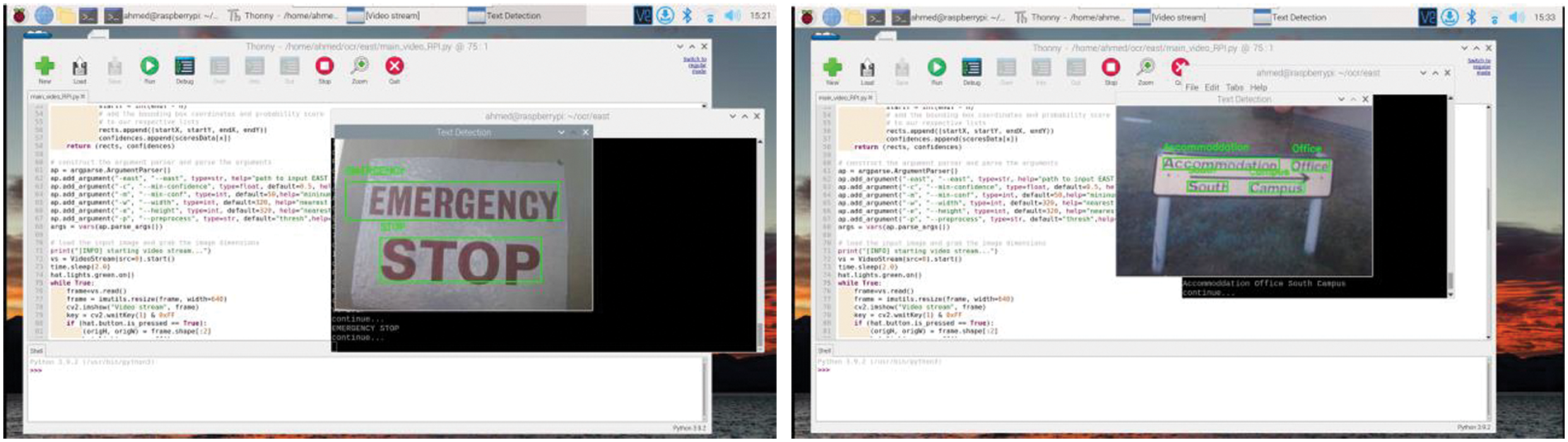
Task: Open the File menu in the terminal window
Action: click(1192, 87)
